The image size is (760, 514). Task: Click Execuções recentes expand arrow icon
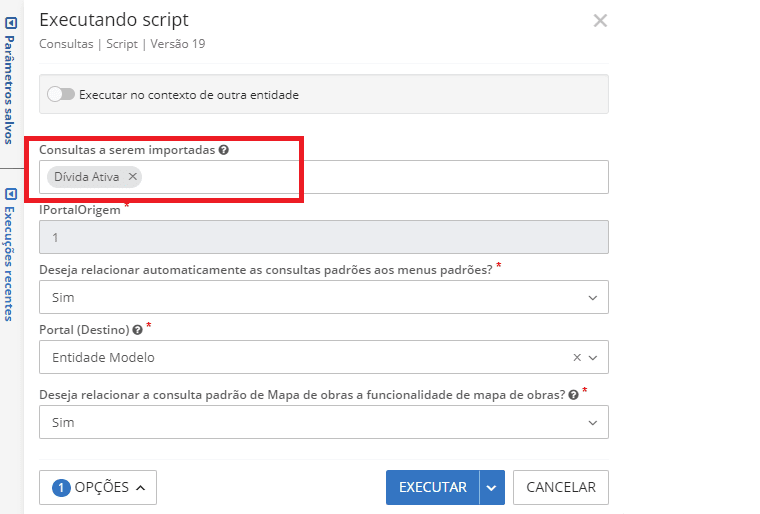(11, 194)
